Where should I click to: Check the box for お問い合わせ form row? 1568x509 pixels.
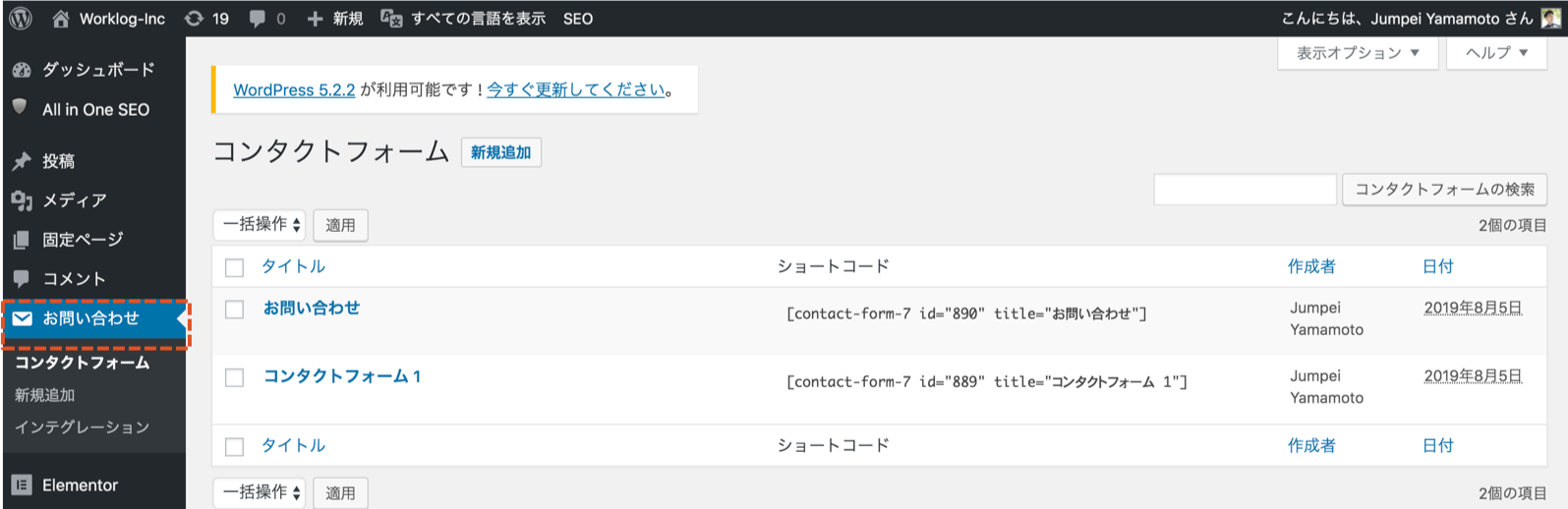pos(234,310)
